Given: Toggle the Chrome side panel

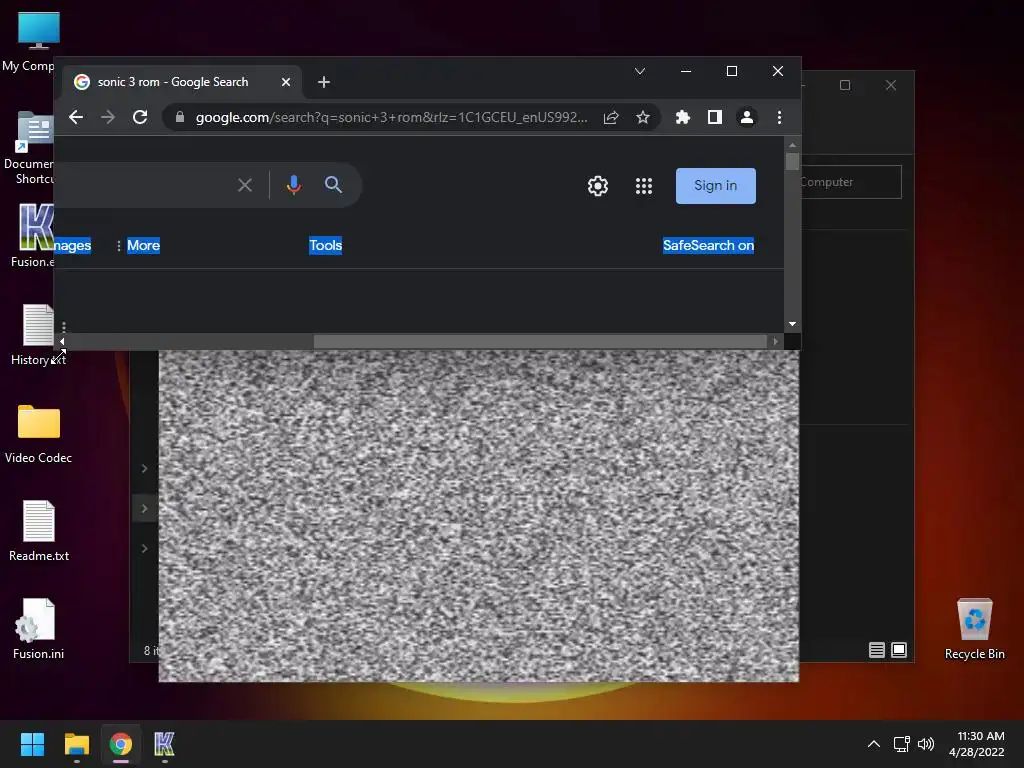Looking at the screenshot, I should 714,117.
